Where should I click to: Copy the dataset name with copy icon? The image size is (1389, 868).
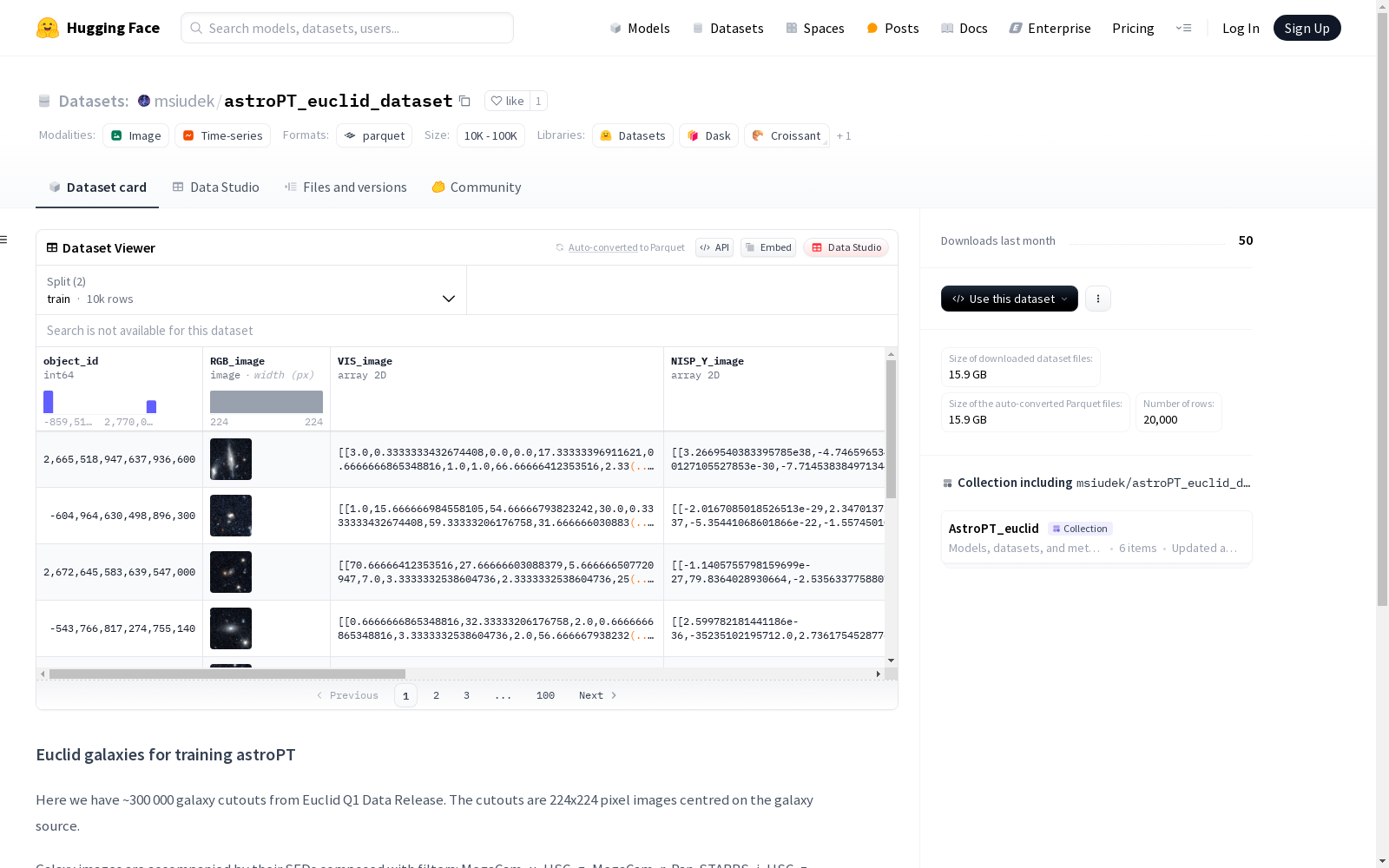(464, 101)
